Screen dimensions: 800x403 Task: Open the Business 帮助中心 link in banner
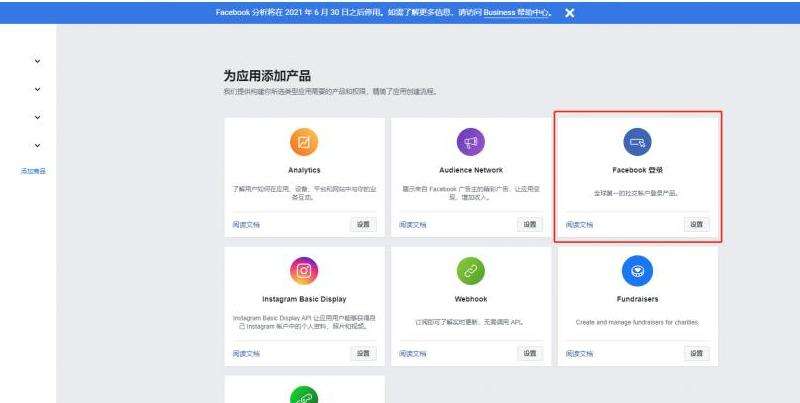(x=515, y=13)
